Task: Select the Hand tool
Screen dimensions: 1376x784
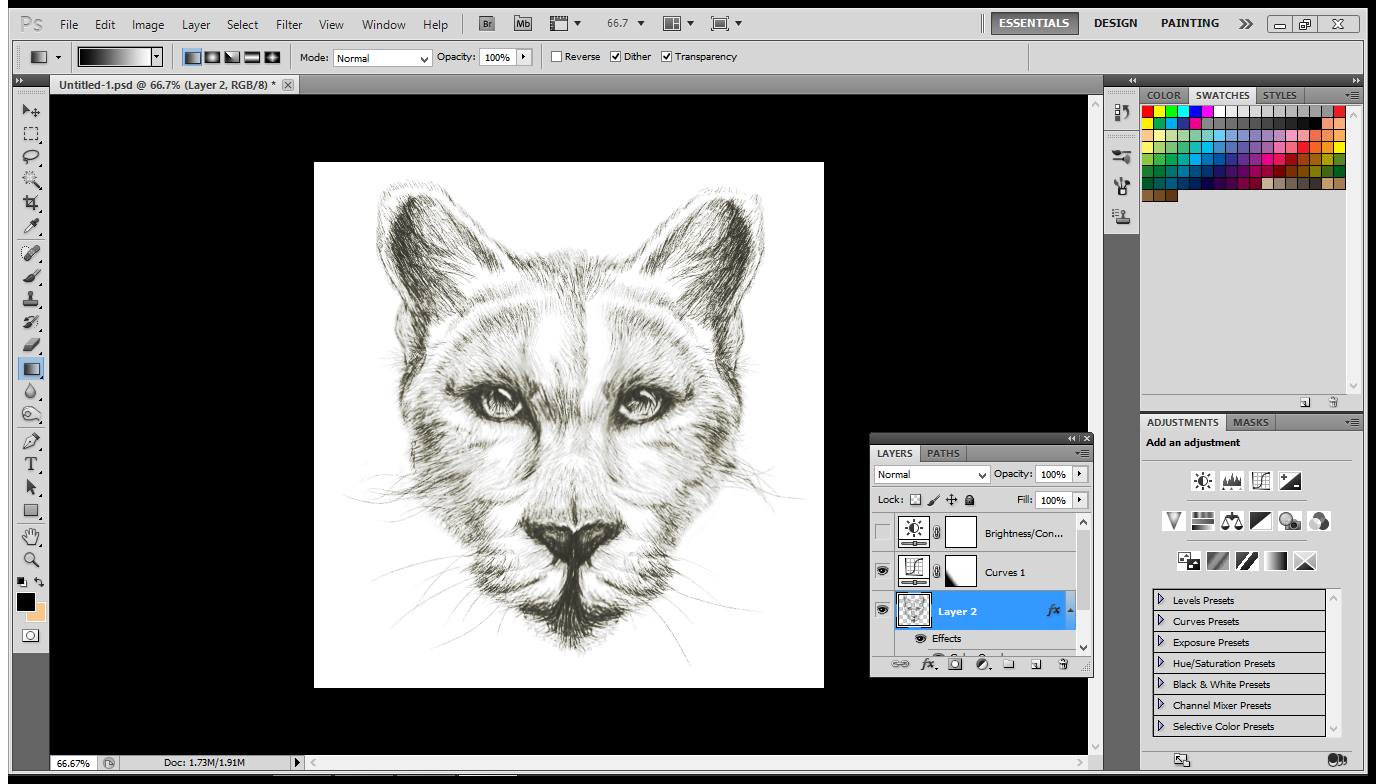Action: point(32,537)
